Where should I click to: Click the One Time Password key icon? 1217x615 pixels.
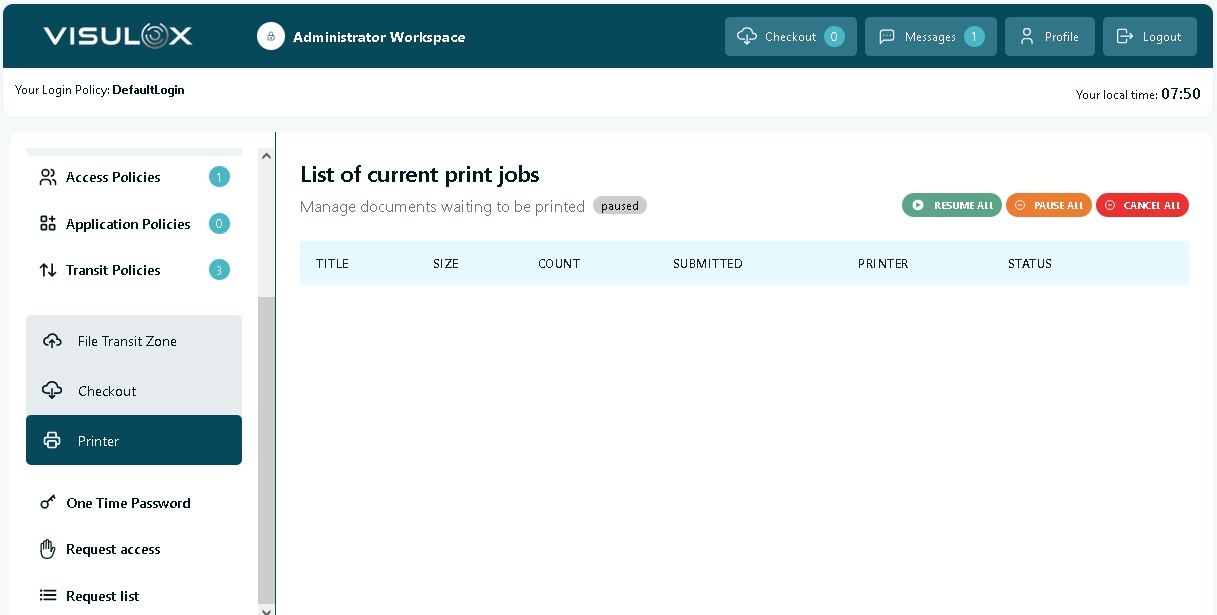(47, 503)
